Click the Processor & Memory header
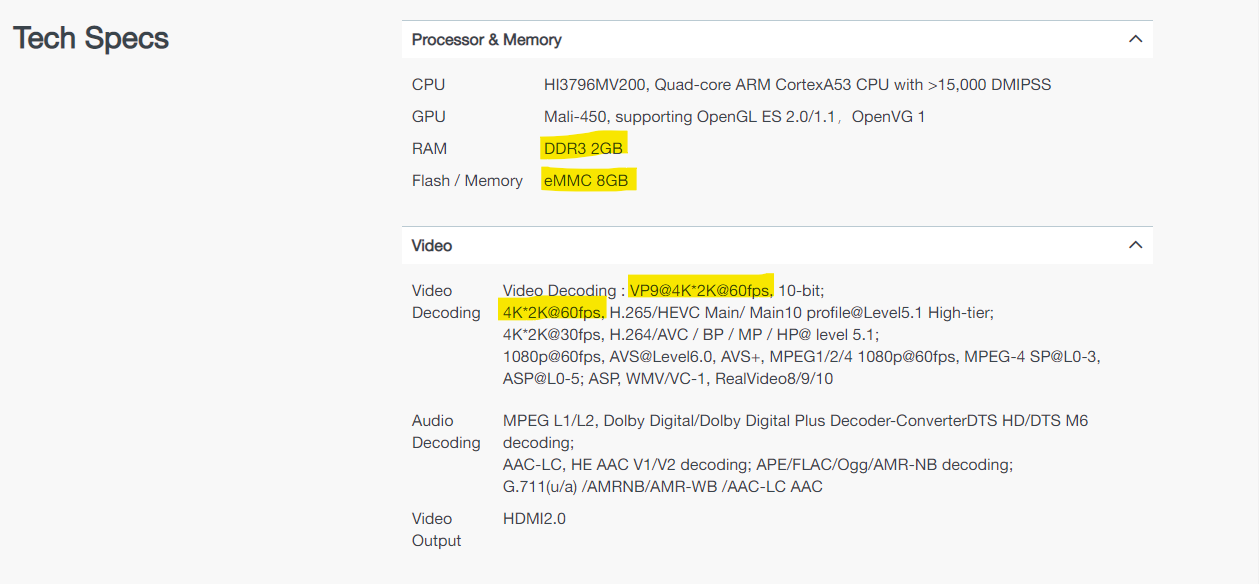Image resolution: width=1259 pixels, height=584 pixels. 777,40
